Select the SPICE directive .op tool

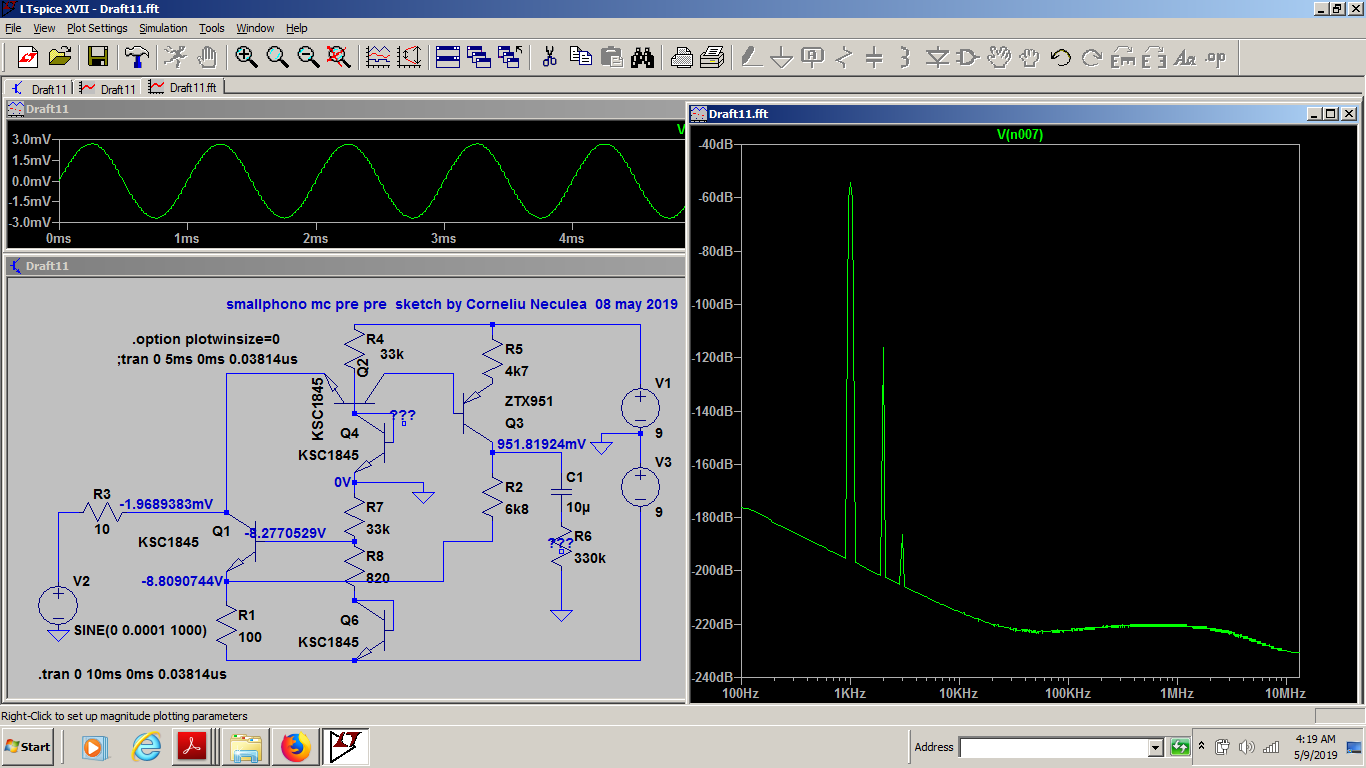tap(1216, 57)
